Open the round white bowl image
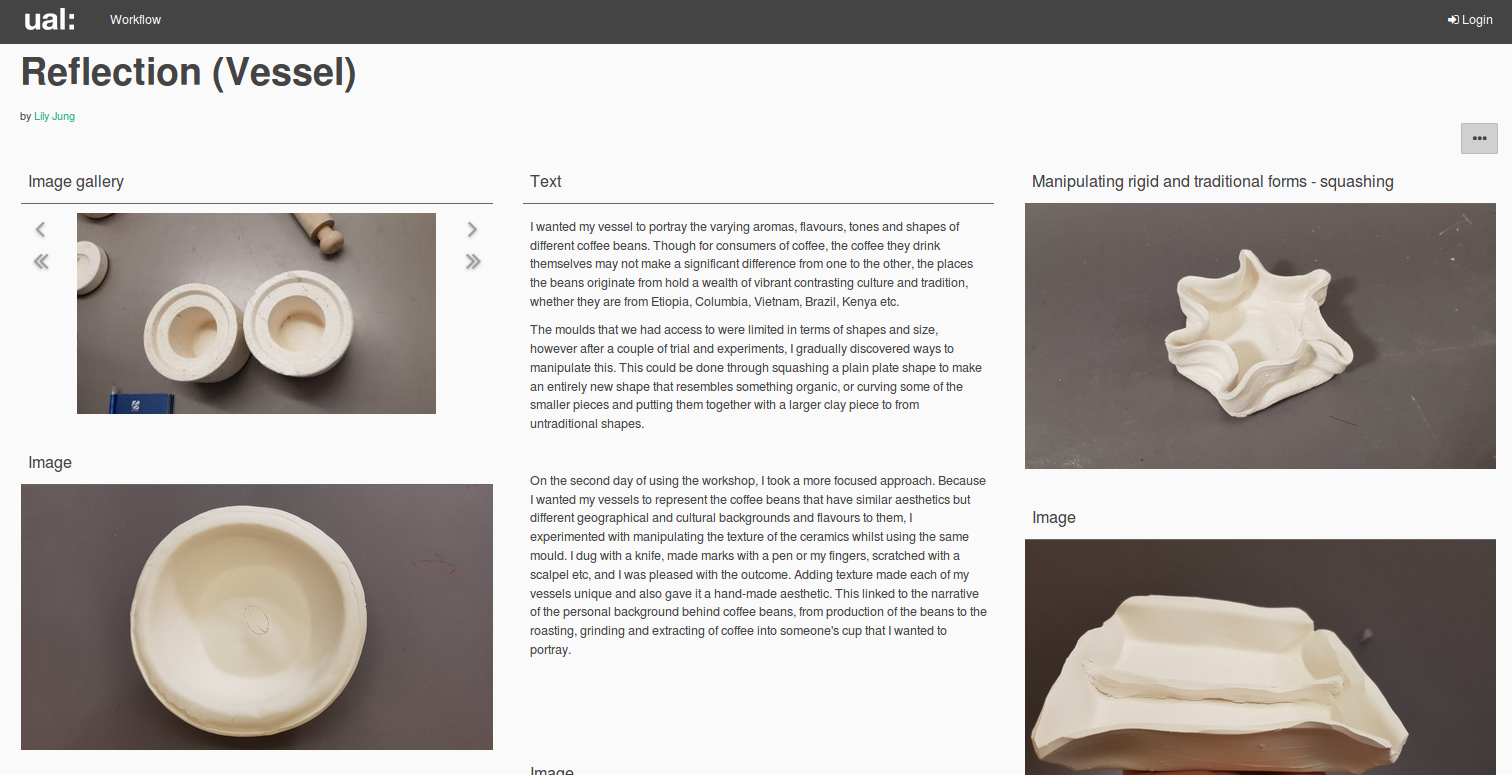The image size is (1512, 775). [257, 617]
